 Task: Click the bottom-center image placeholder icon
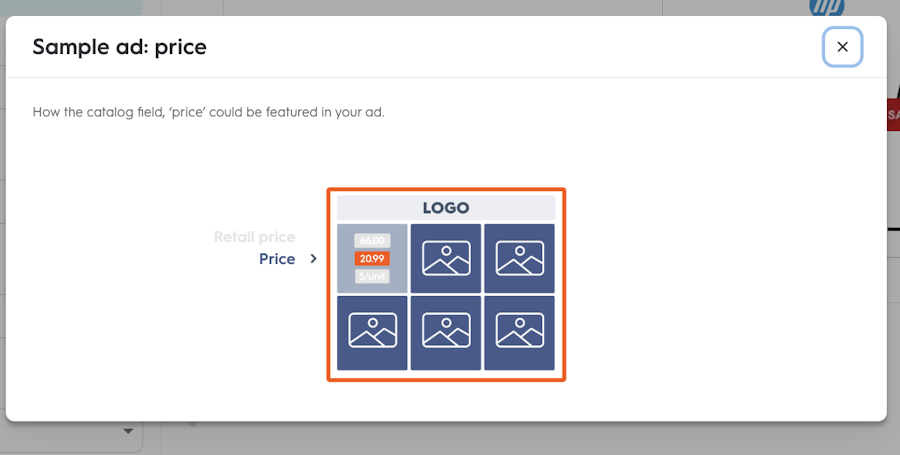[446, 330]
